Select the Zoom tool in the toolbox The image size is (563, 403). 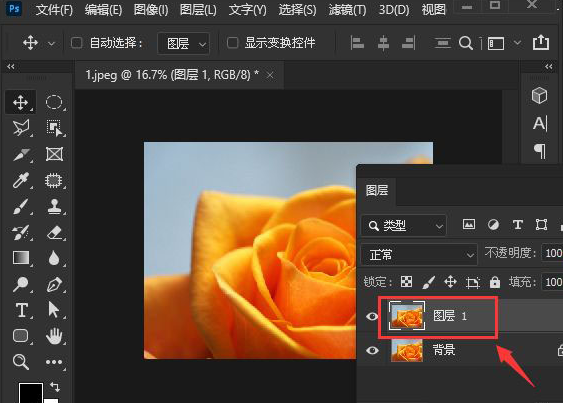point(20,362)
